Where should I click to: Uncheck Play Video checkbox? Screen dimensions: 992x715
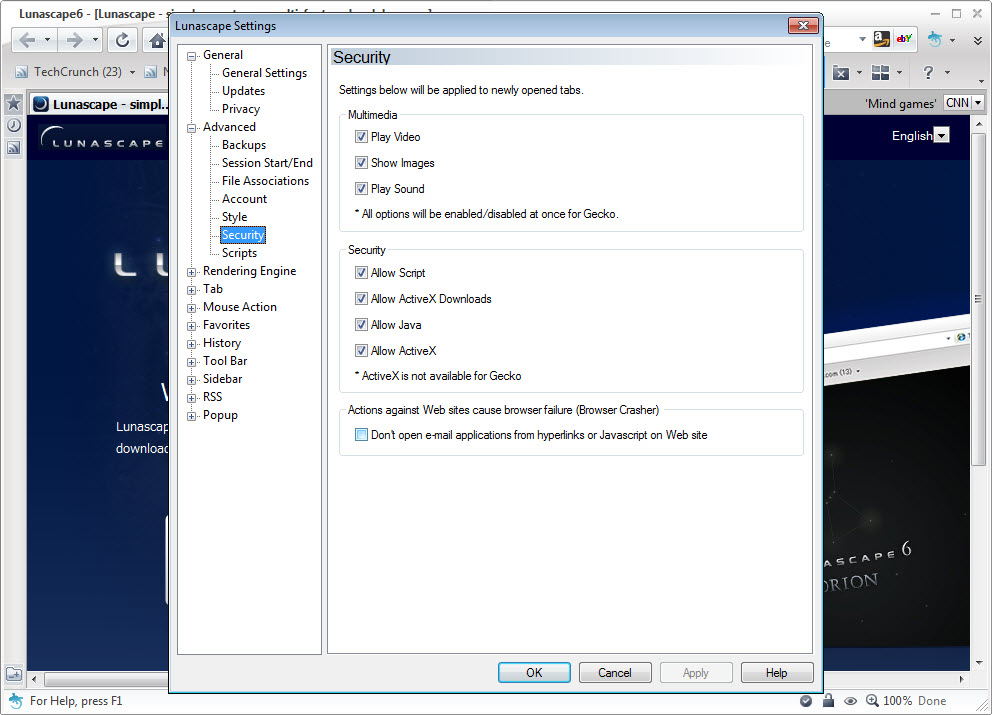pyautogui.click(x=361, y=137)
